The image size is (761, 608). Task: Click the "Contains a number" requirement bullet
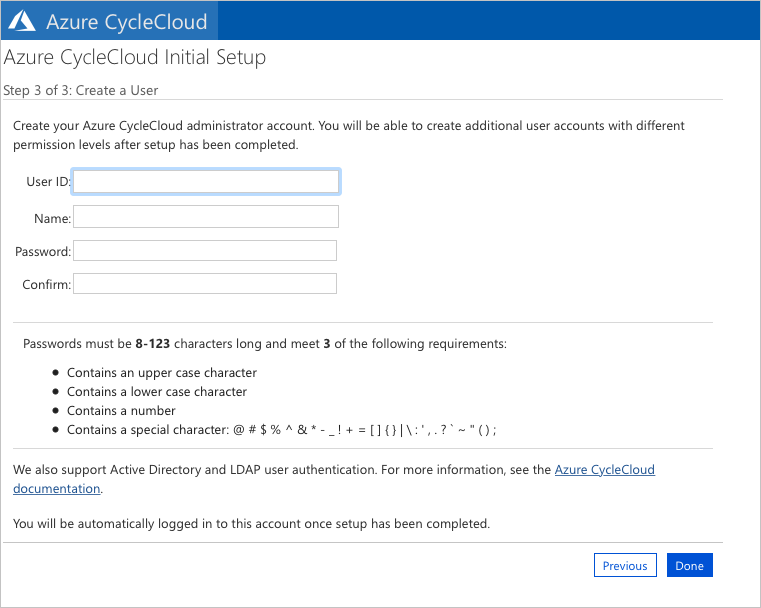121,411
